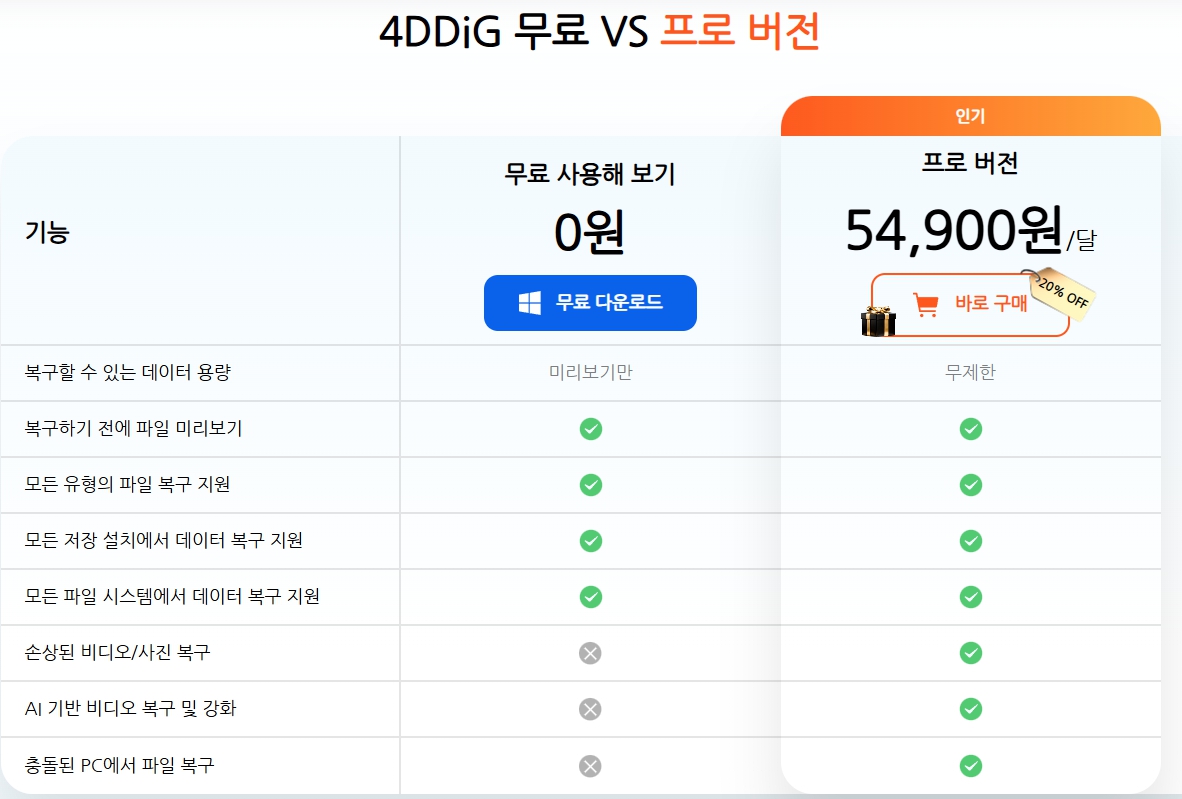Click pro check mark for 손상된 비디오/사진 복구
This screenshot has height=799, width=1182.
(971, 653)
